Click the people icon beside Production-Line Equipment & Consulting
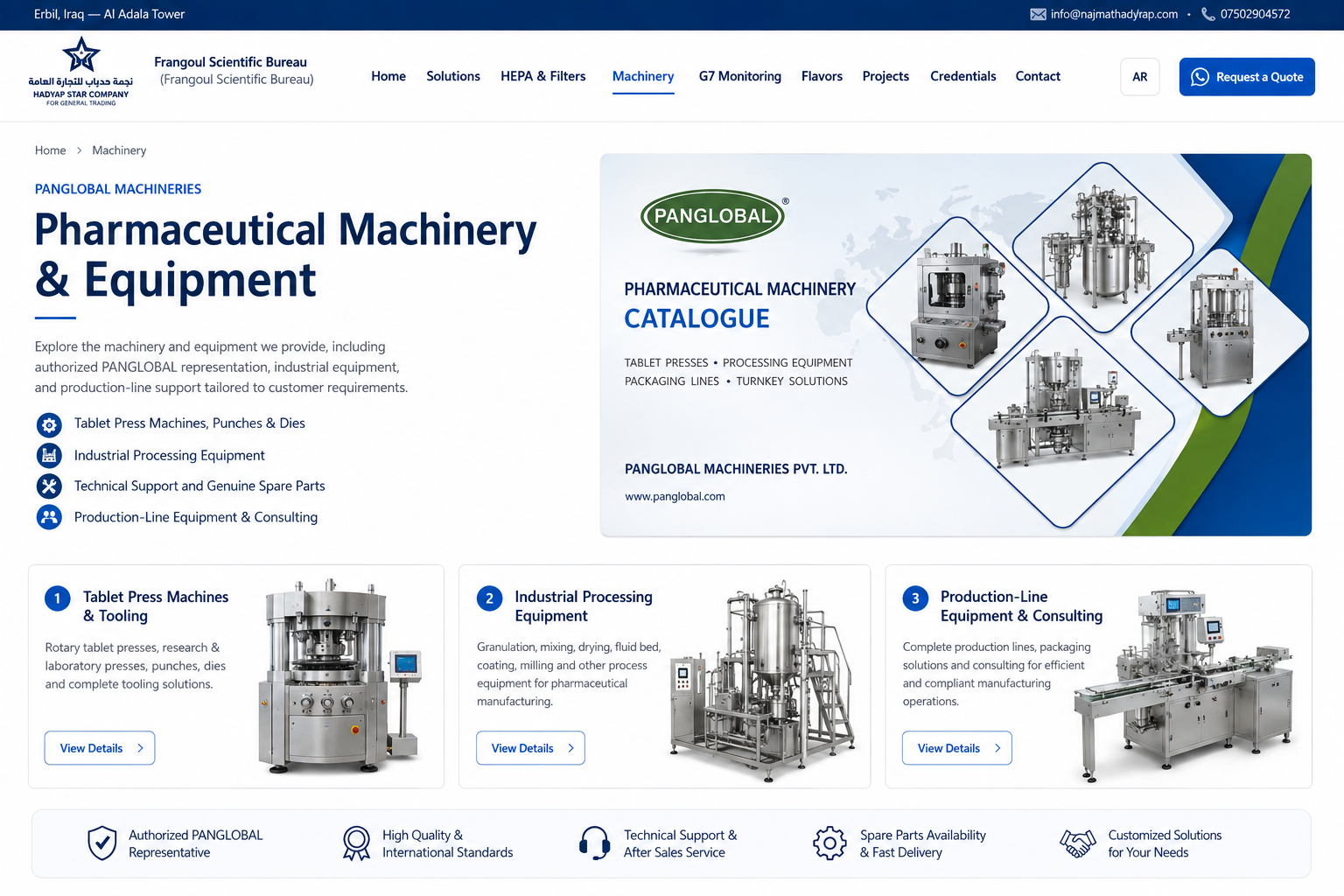1344x896 pixels. 49,517
